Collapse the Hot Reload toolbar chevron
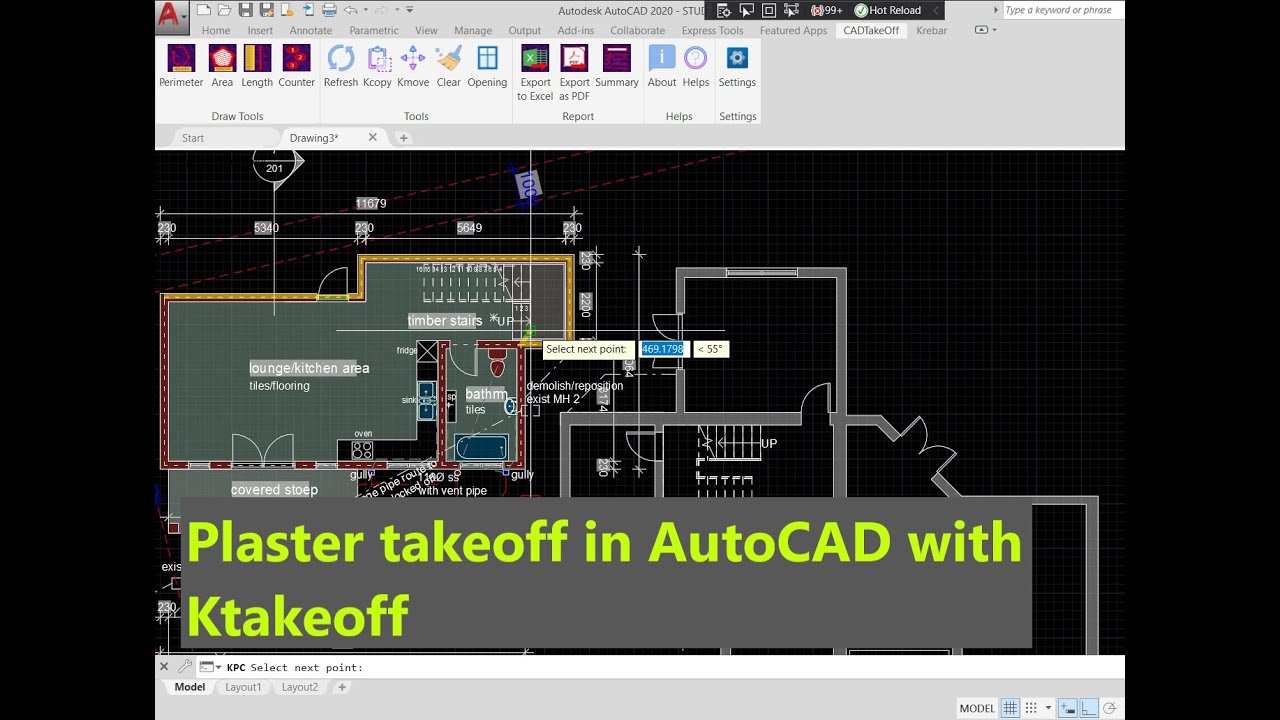The width and height of the screenshot is (1280, 720). (936, 10)
